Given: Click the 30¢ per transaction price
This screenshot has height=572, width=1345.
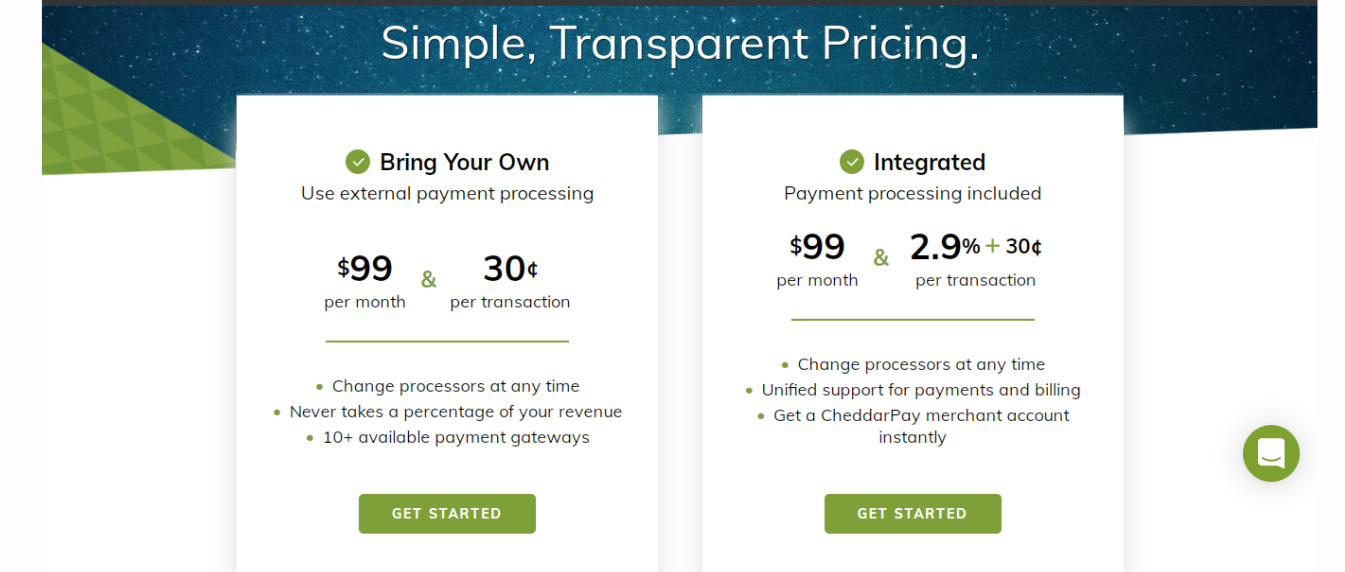Looking at the screenshot, I should point(510,280).
